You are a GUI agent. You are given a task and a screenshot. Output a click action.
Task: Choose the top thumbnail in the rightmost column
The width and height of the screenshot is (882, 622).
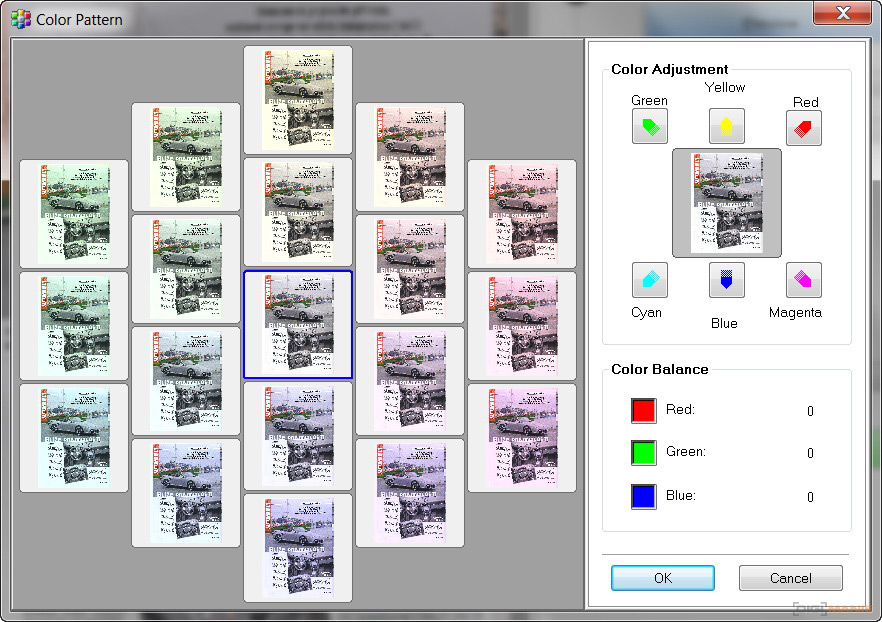pyautogui.click(x=522, y=213)
